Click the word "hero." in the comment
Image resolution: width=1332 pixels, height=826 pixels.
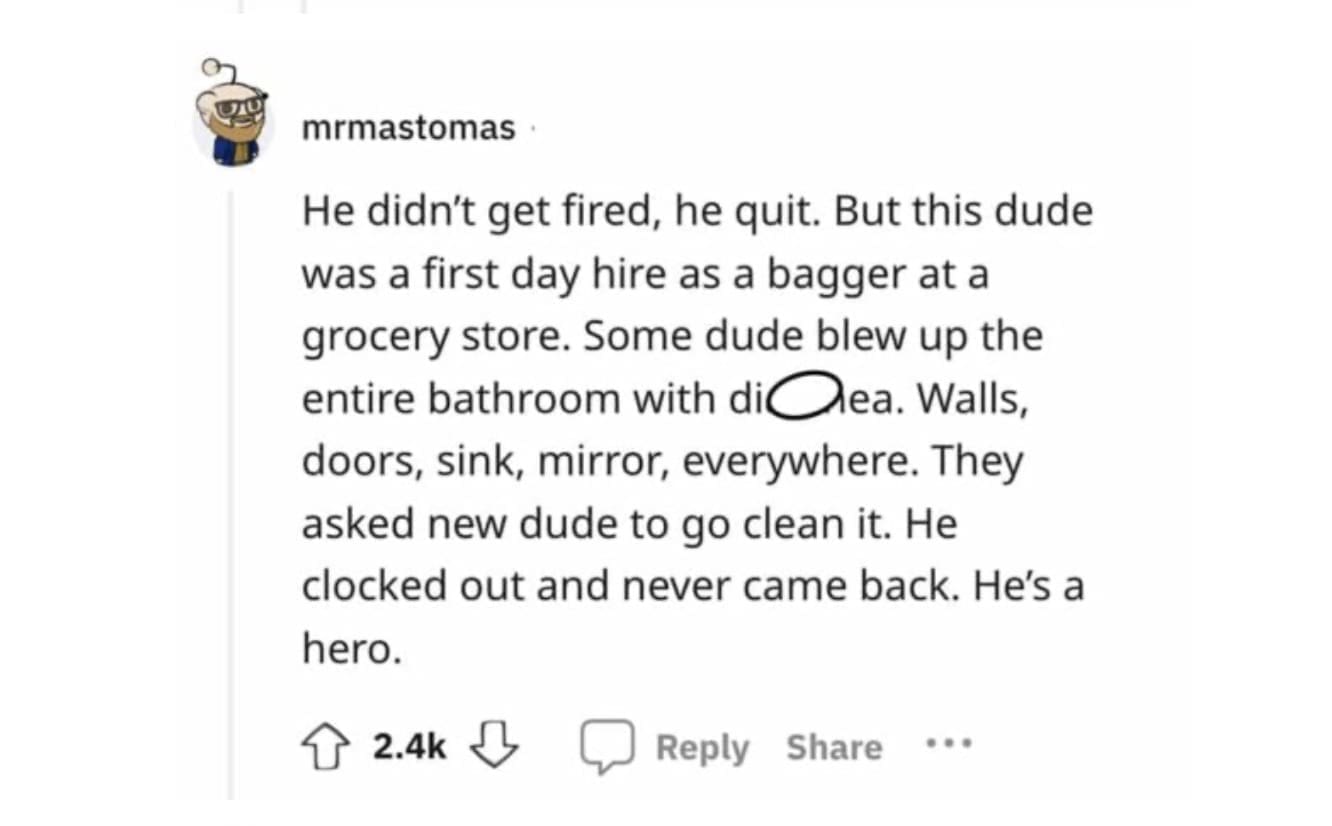coord(352,650)
